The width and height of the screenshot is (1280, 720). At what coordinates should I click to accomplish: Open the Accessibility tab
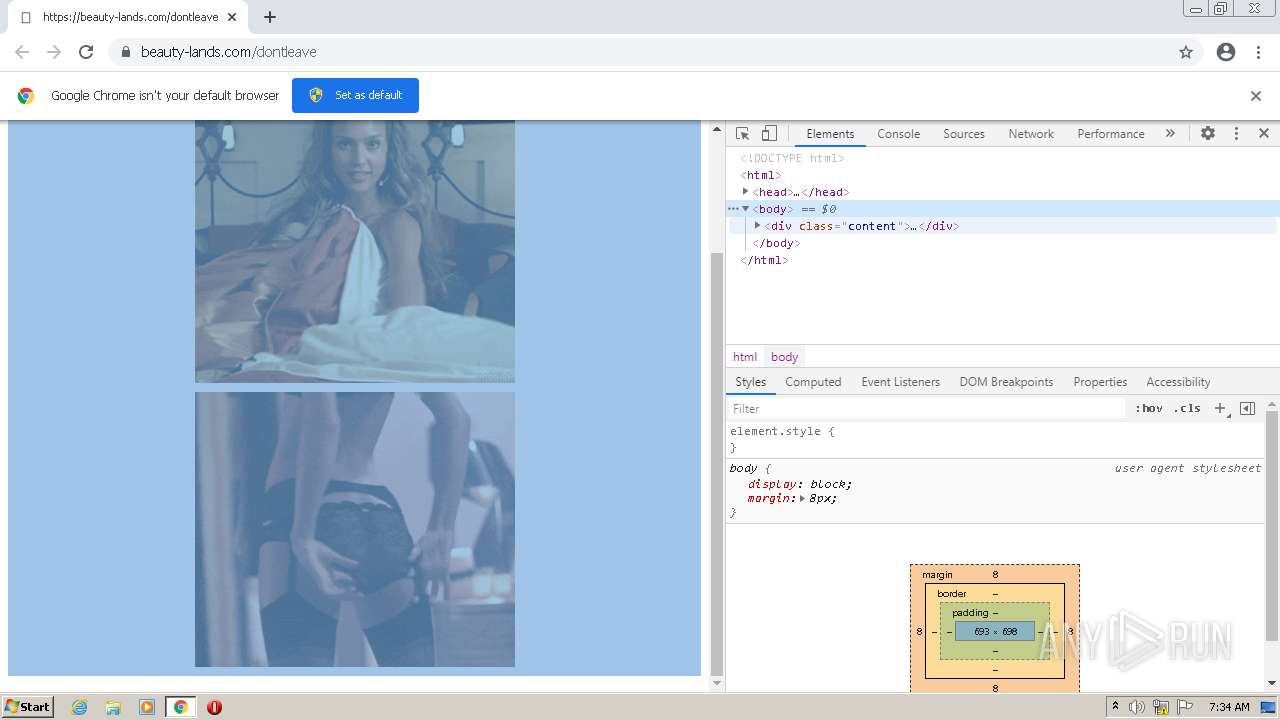click(1178, 382)
